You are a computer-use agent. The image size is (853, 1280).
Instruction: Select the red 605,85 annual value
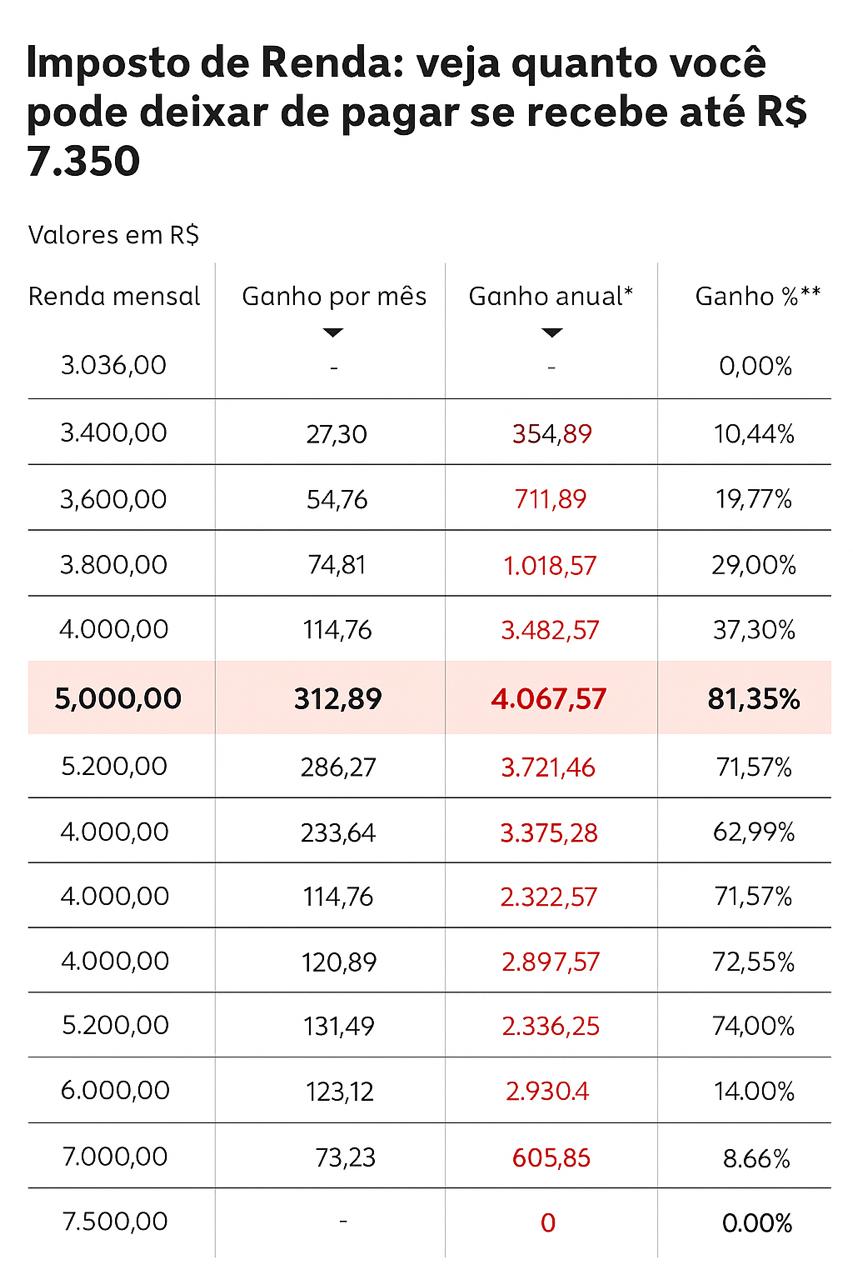click(x=551, y=1158)
